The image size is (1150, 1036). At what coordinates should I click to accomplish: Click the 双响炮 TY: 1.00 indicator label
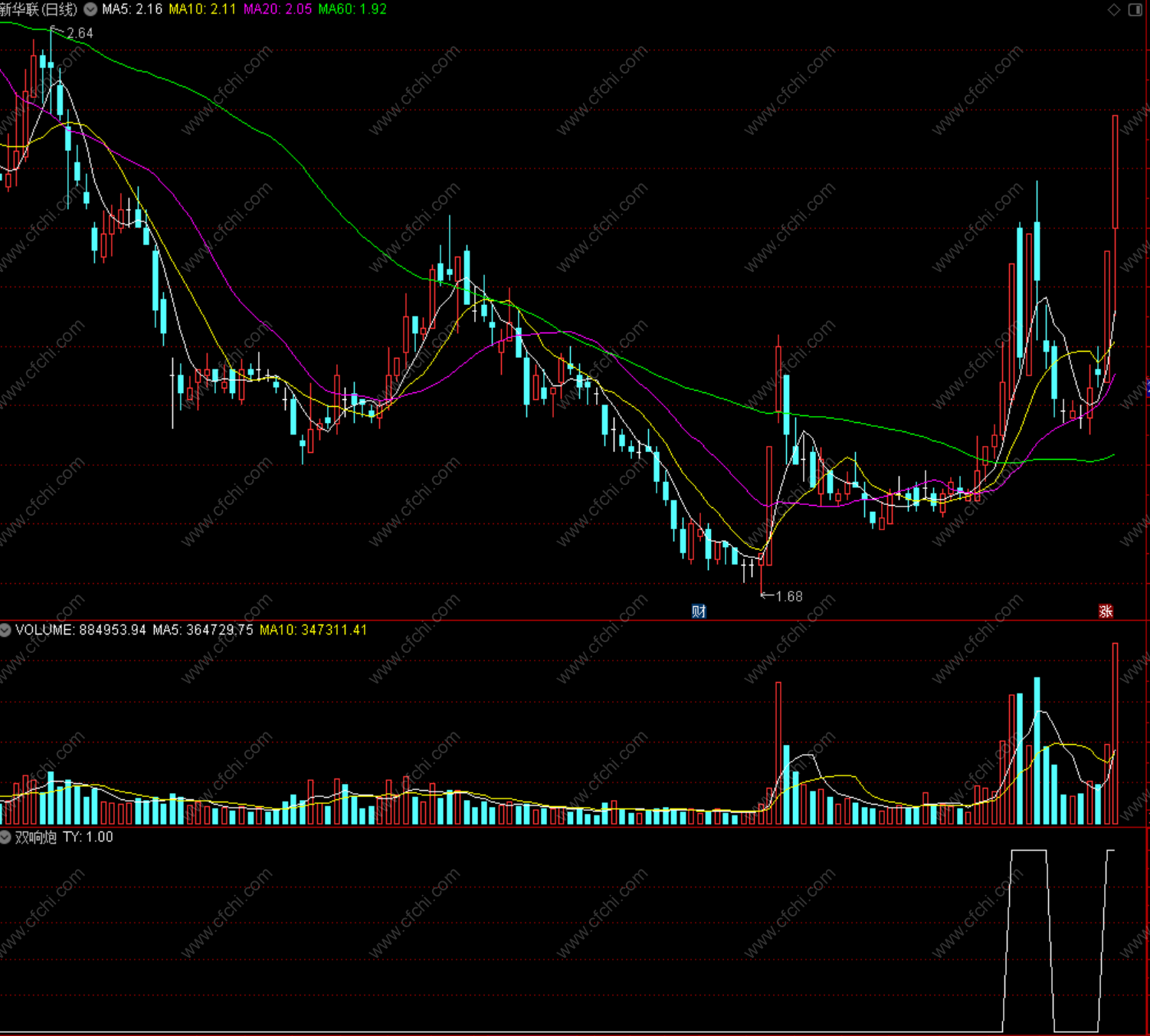64,838
